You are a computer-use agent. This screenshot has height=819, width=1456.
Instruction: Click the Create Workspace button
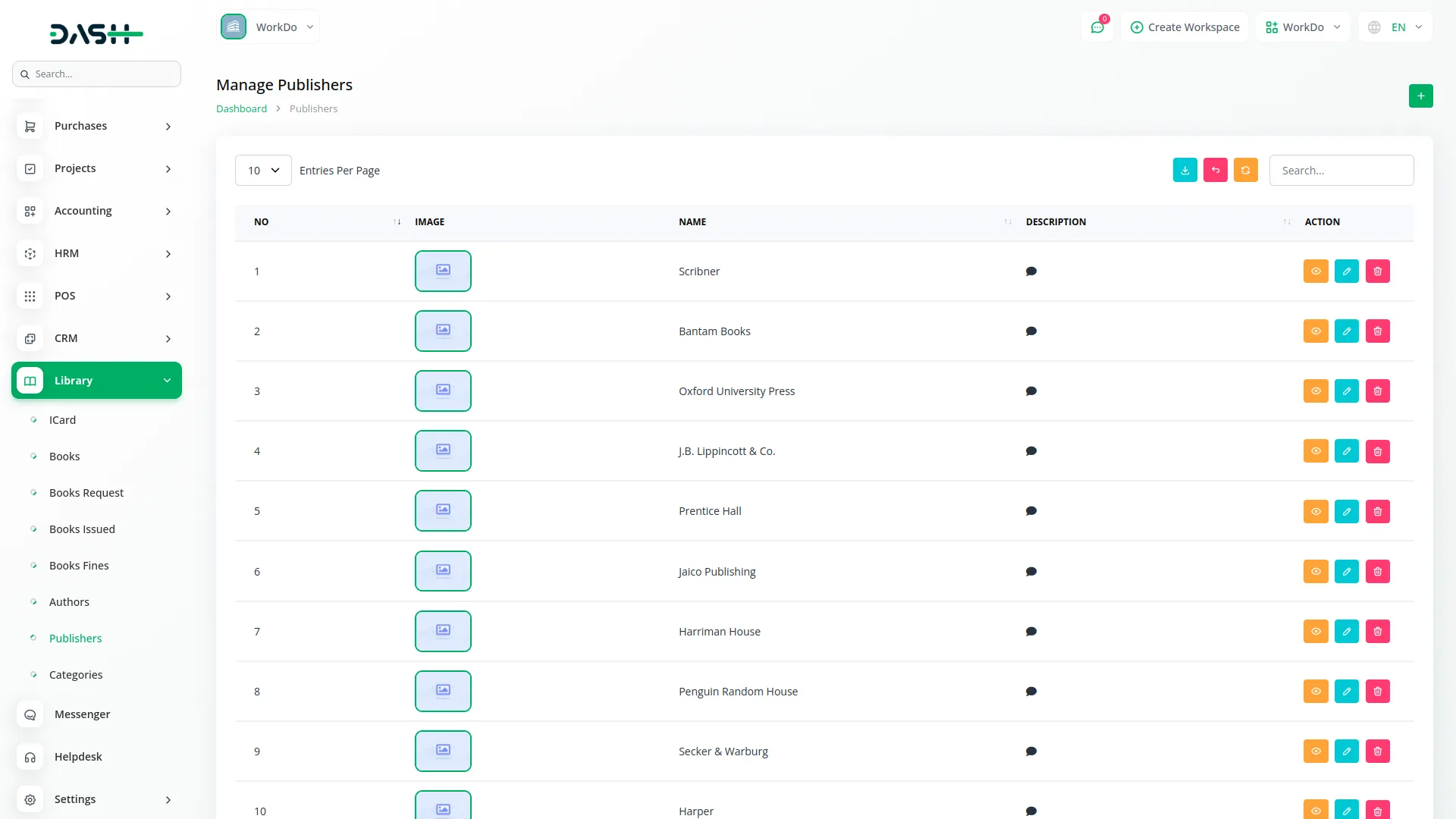pyautogui.click(x=1185, y=27)
